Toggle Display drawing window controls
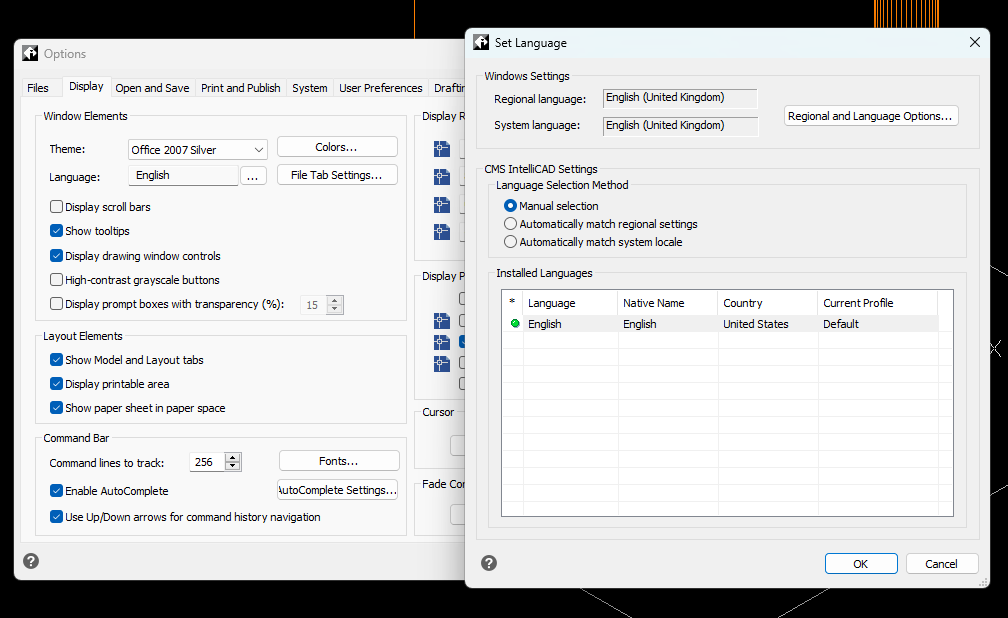The width and height of the screenshot is (1008, 618). click(57, 255)
